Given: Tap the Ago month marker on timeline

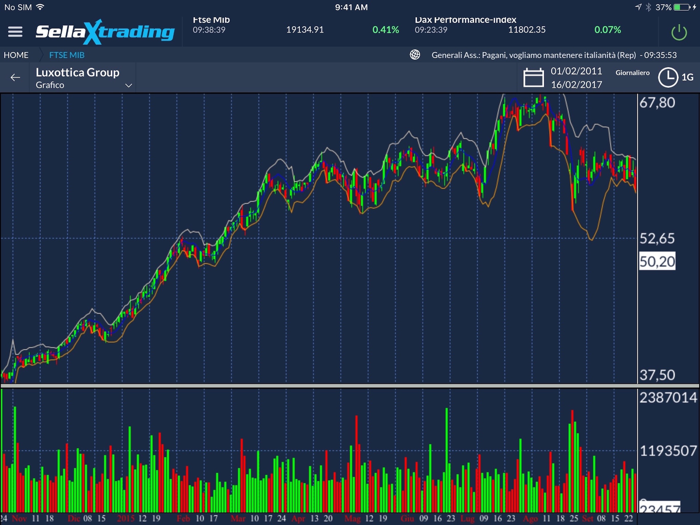Looking at the screenshot, I should 530,518.
